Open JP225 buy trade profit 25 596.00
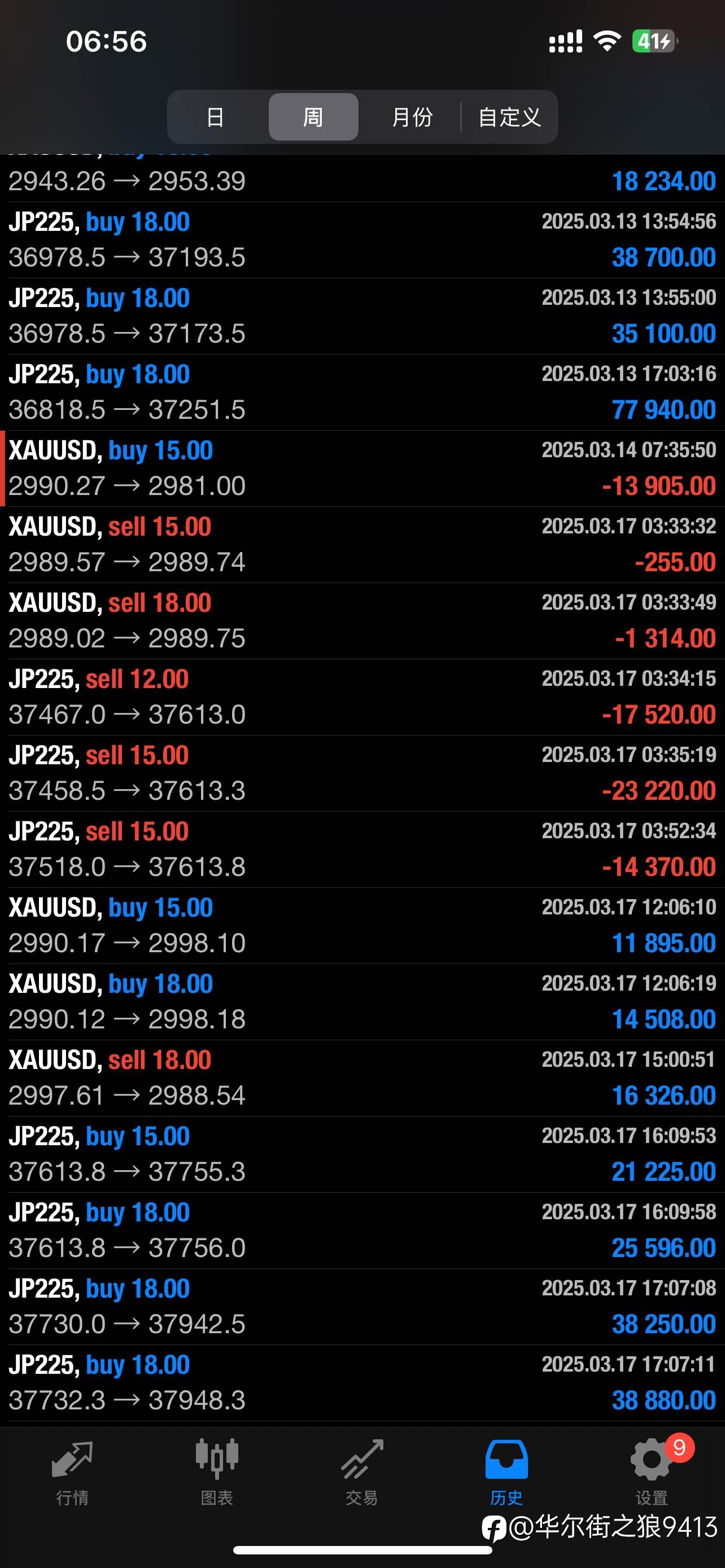The width and height of the screenshot is (725, 1568). point(362,1230)
